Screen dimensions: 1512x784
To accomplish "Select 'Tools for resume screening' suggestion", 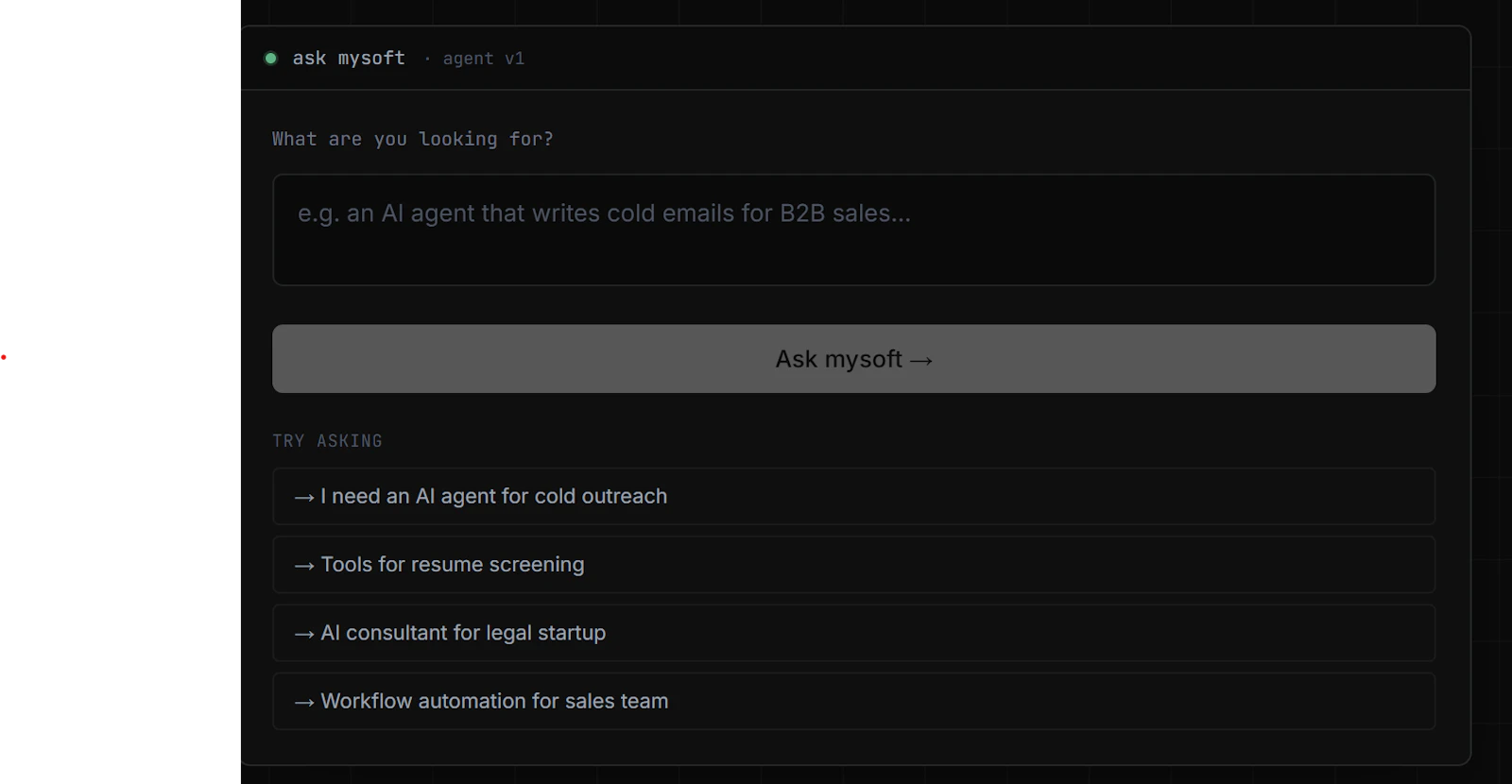I will point(853,565).
